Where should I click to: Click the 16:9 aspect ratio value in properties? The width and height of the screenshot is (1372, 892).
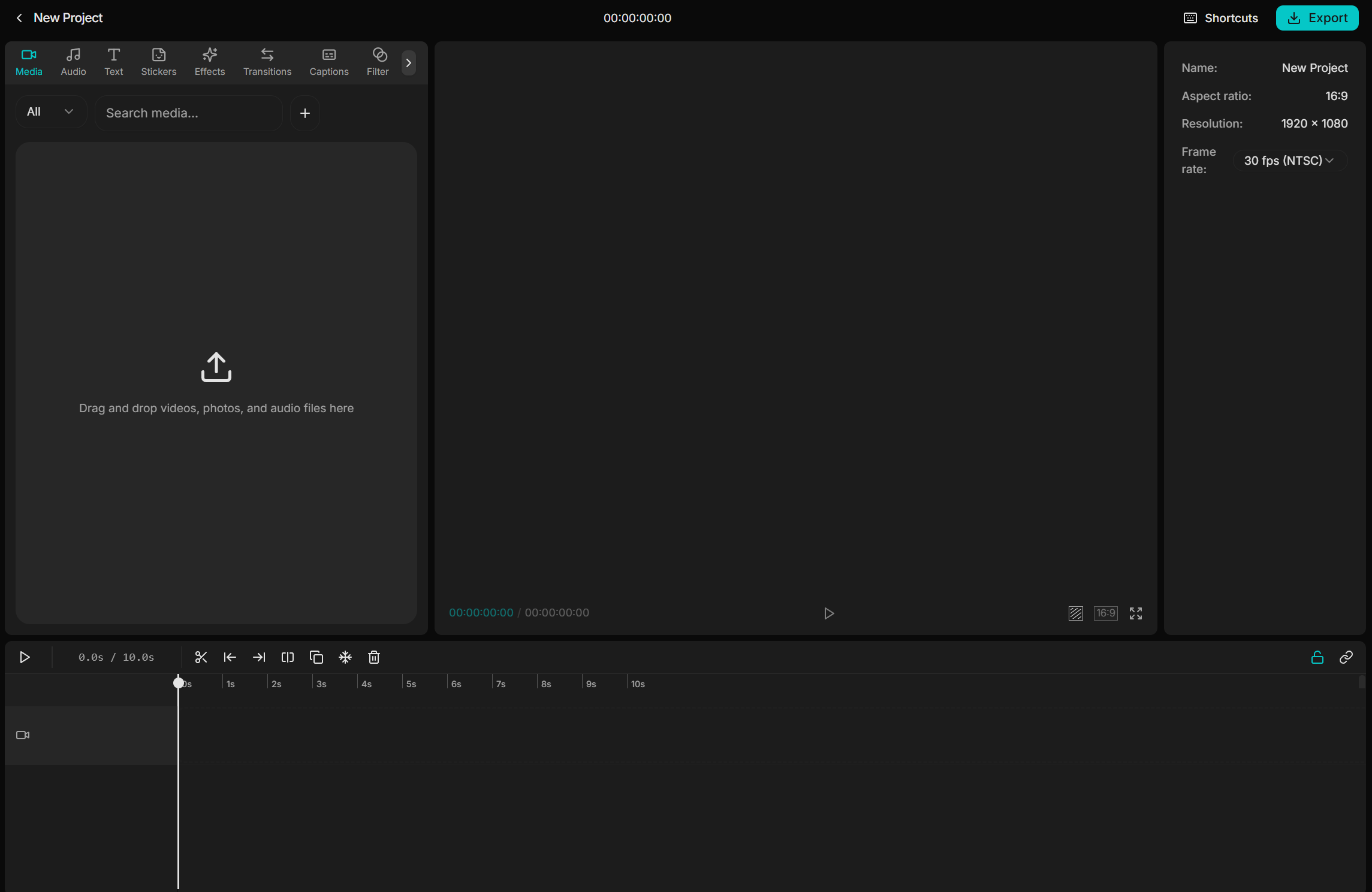[x=1336, y=96]
